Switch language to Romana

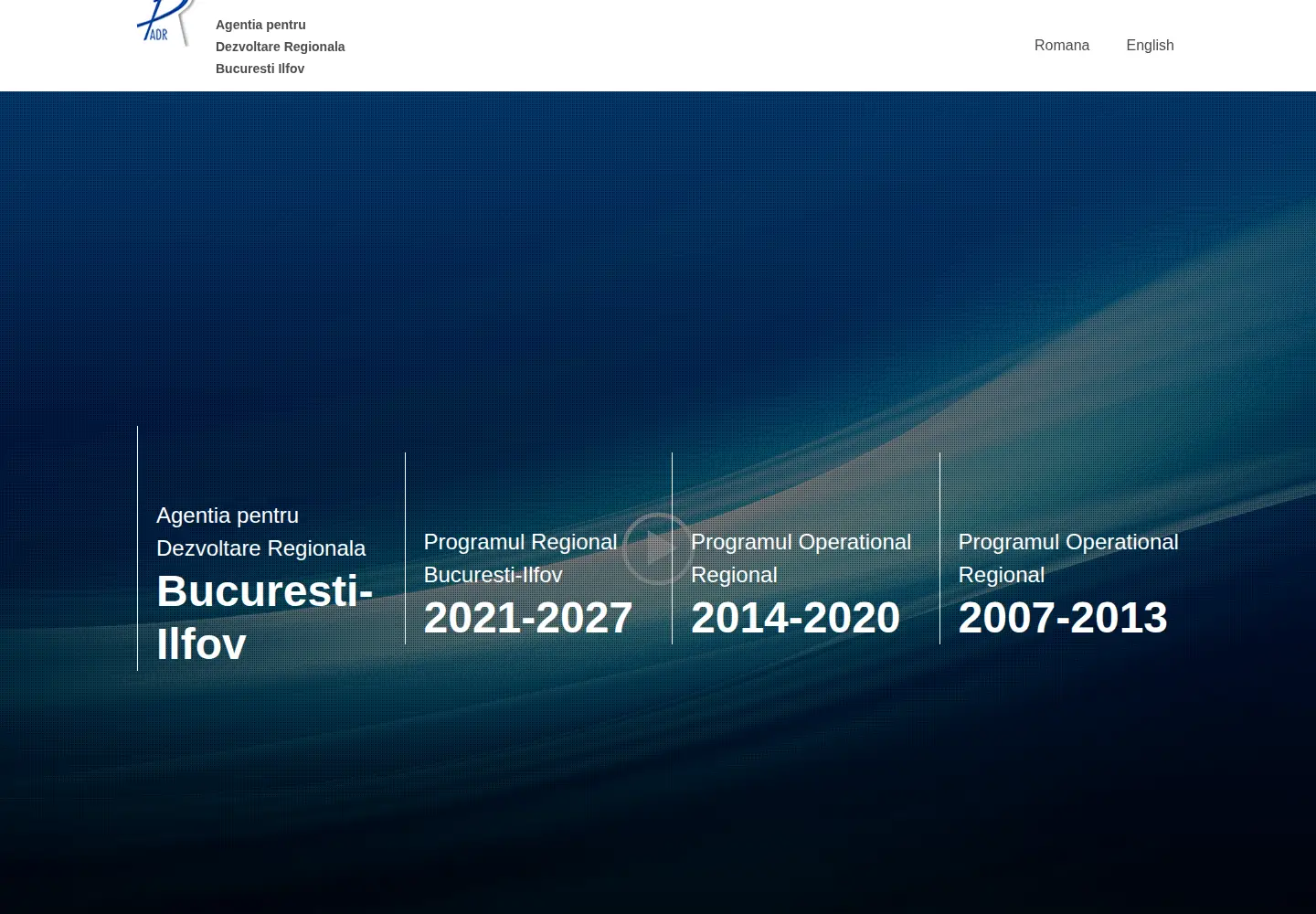tap(1061, 46)
